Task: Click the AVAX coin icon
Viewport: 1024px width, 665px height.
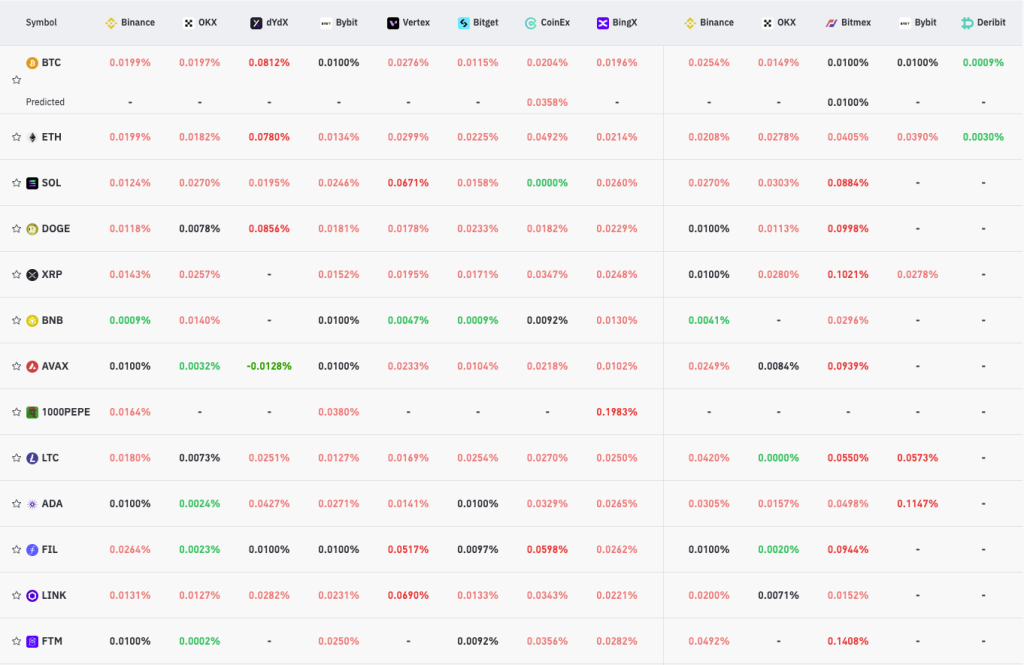Action: pos(32,366)
